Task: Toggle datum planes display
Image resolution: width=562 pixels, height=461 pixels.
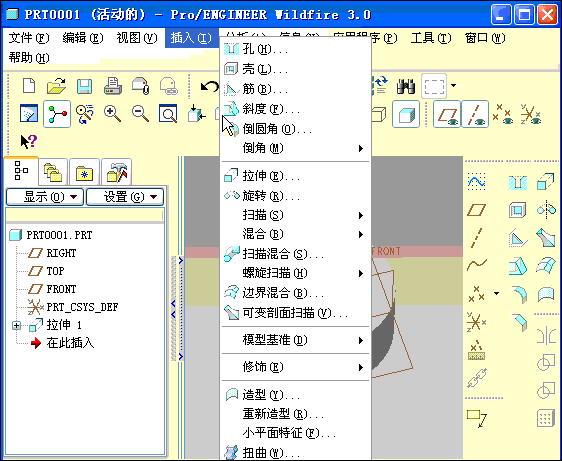Action: [x=447, y=114]
